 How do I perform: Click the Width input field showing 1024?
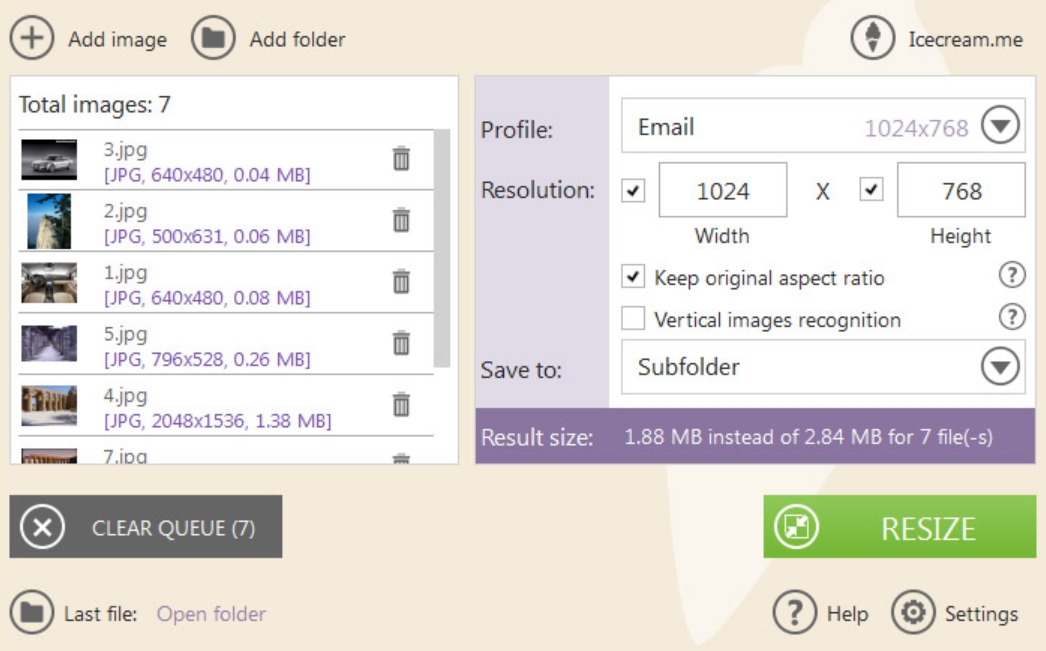tap(722, 190)
